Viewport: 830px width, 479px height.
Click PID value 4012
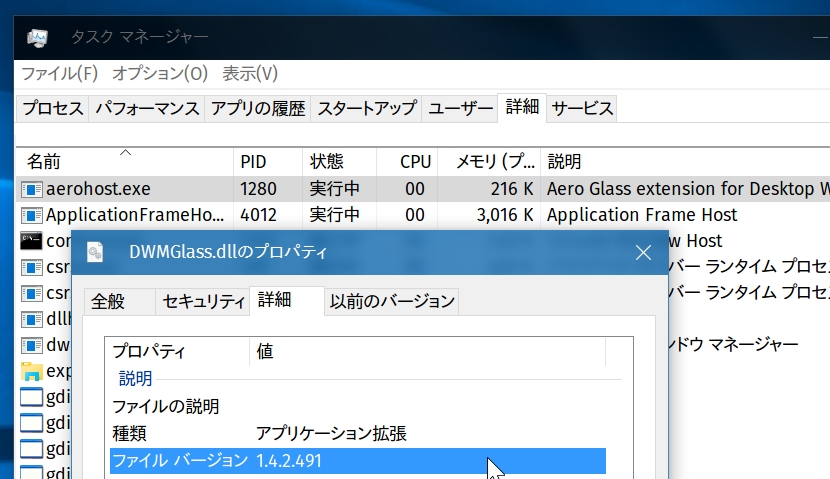tap(258, 215)
